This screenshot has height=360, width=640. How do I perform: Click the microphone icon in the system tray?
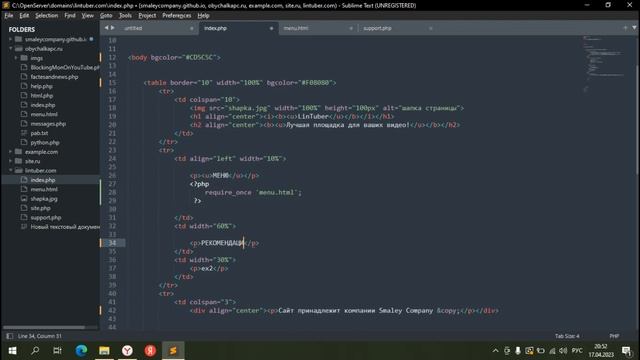[518, 351]
